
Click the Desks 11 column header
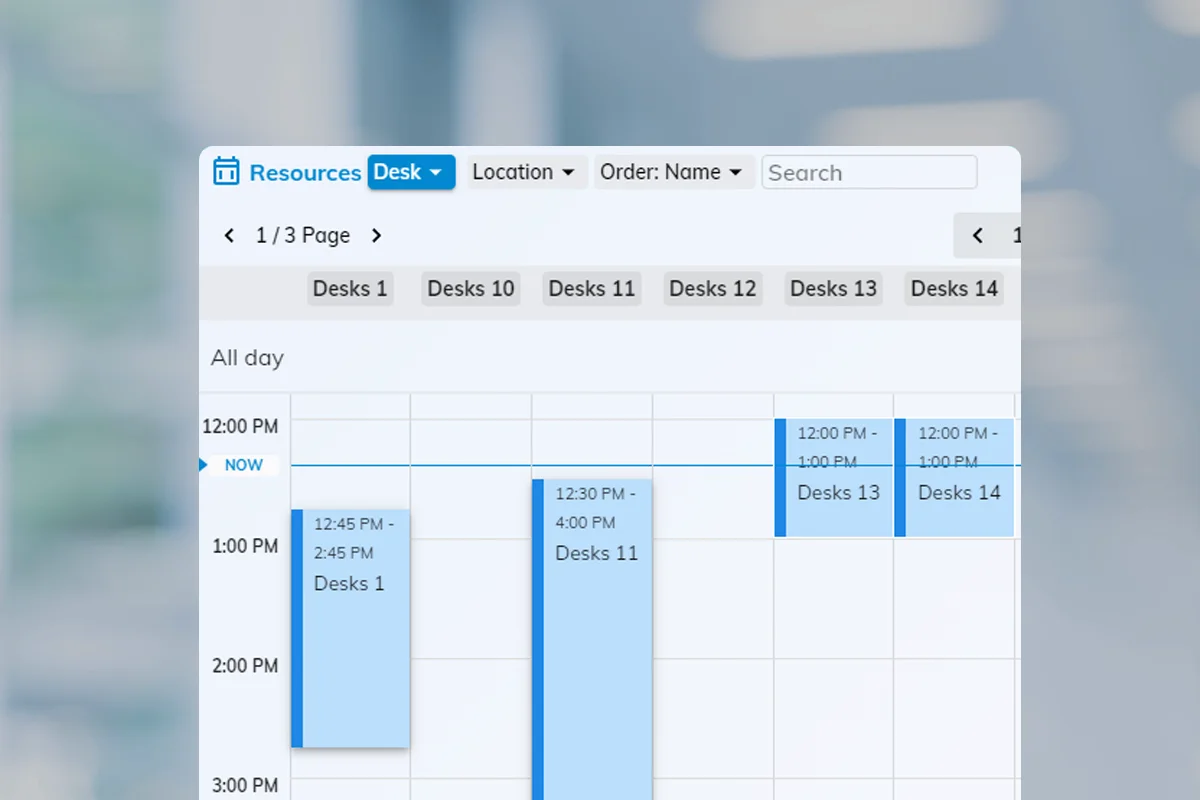pyautogui.click(x=592, y=289)
